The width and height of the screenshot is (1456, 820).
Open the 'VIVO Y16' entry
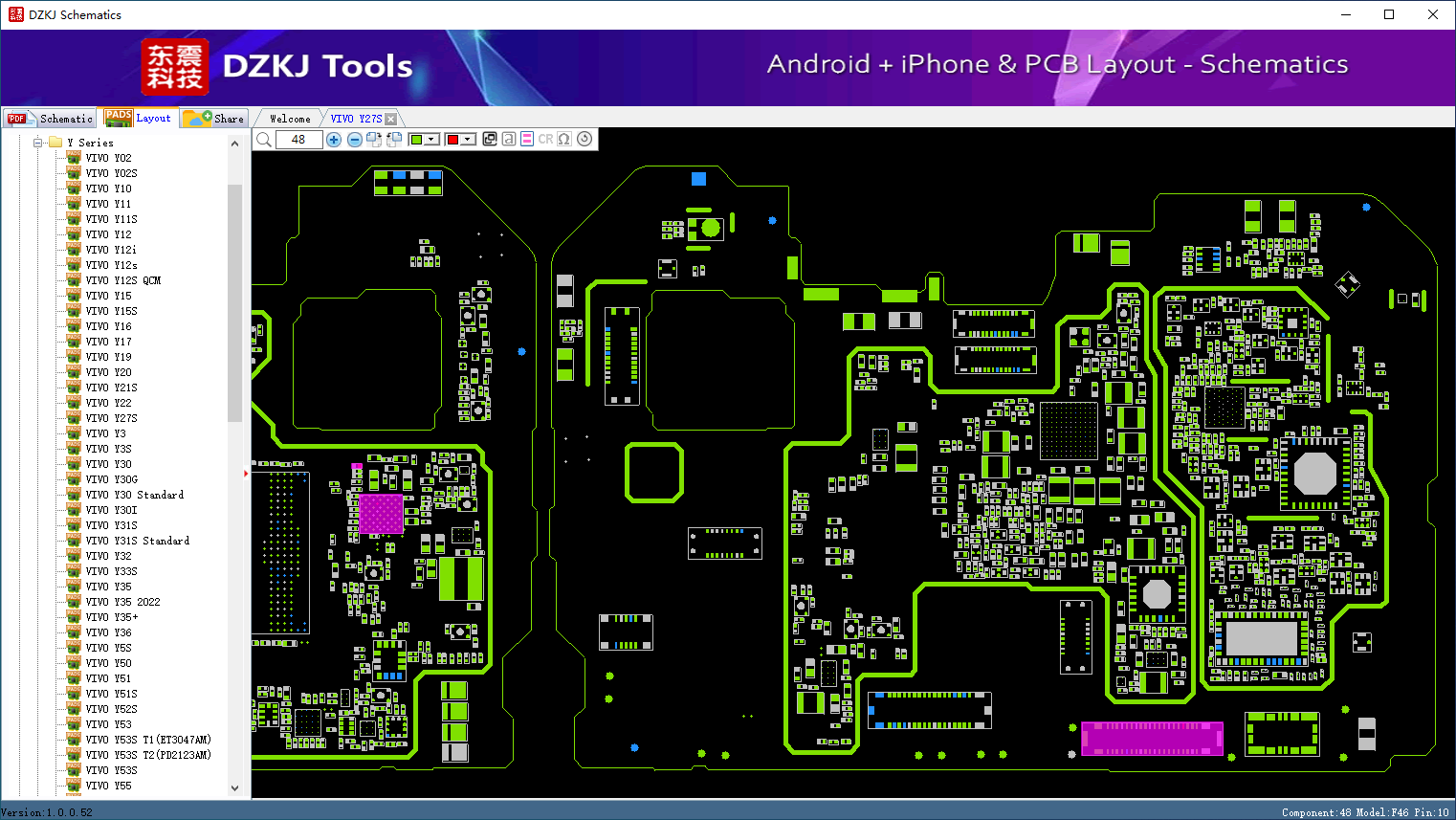pos(109,326)
